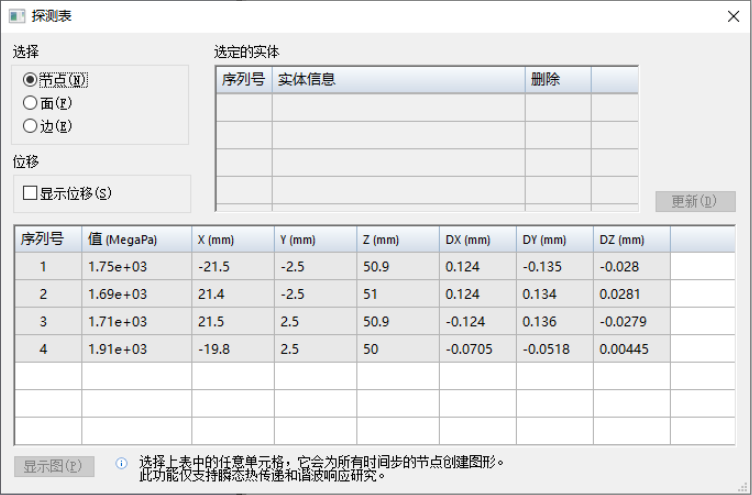
Task: Select the value cell 1.75e+03
Action: click(137, 267)
